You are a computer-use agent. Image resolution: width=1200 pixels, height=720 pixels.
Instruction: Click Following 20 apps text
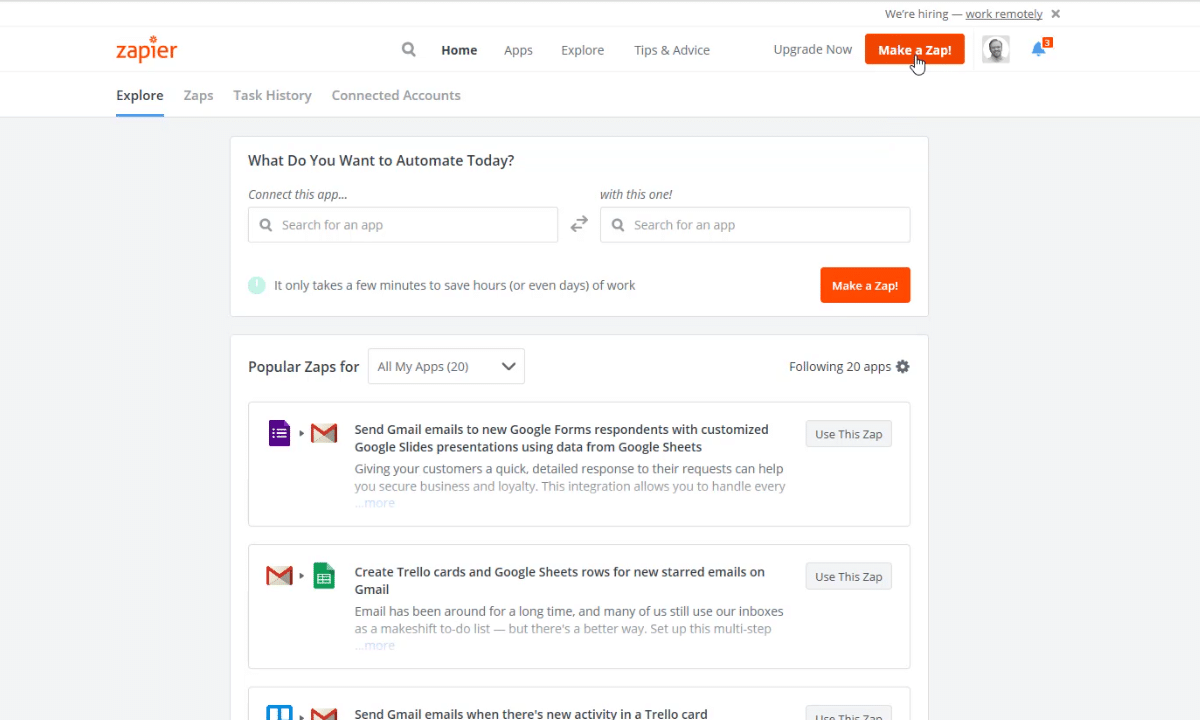840,366
